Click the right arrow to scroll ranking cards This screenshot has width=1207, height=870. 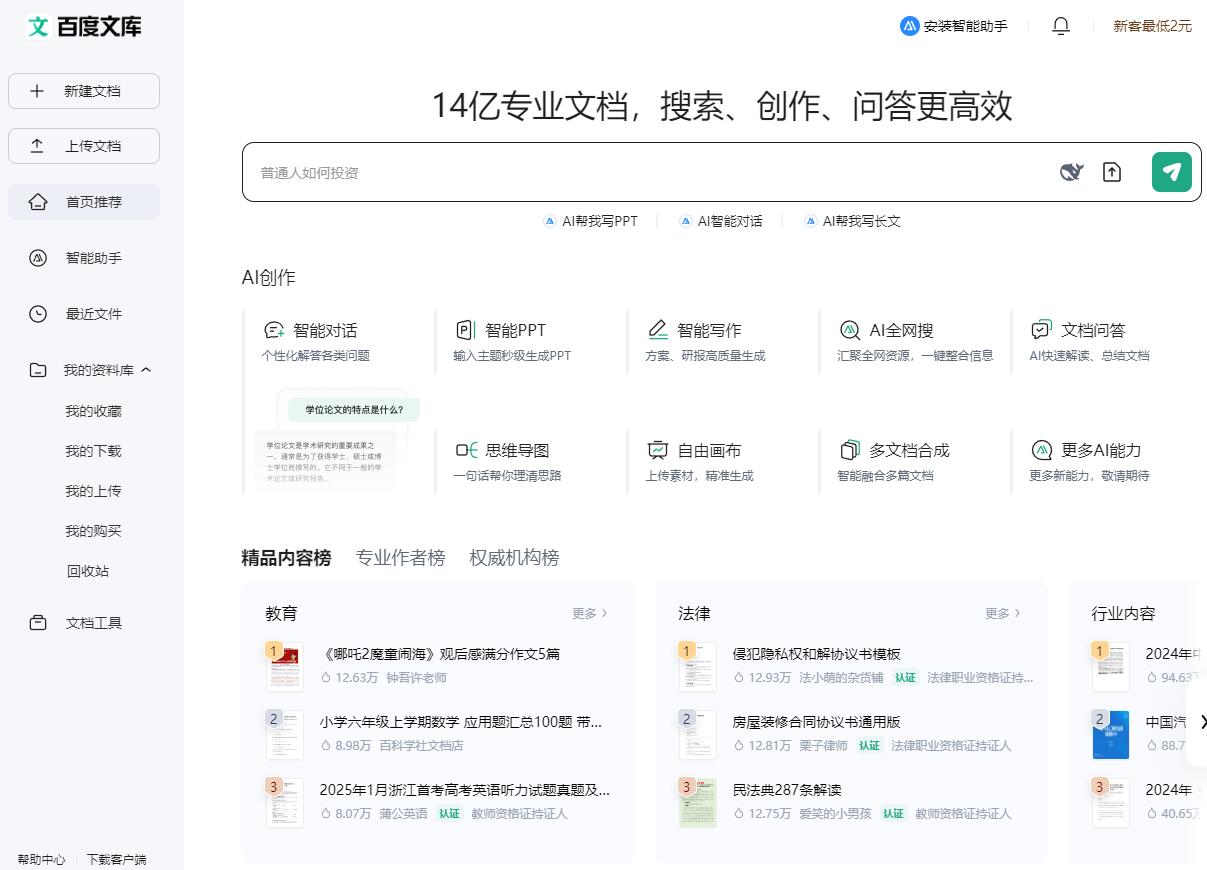tap(1203, 722)
